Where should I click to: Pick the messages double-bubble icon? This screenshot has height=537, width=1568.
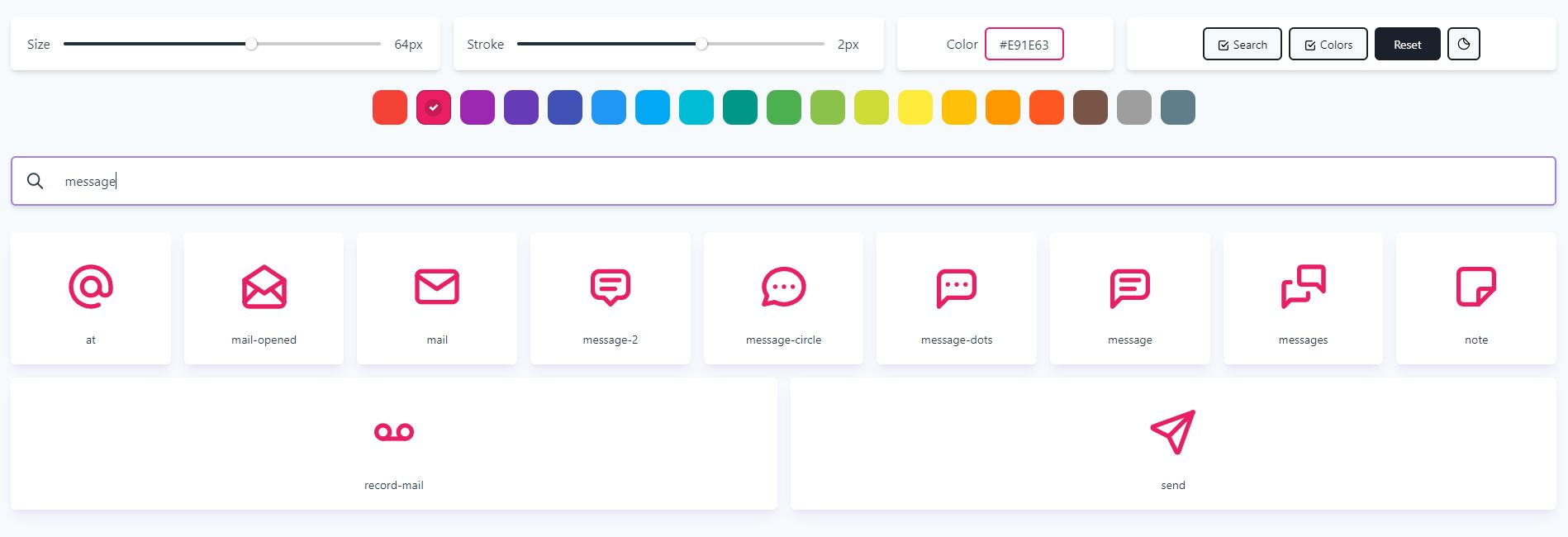1303,288
